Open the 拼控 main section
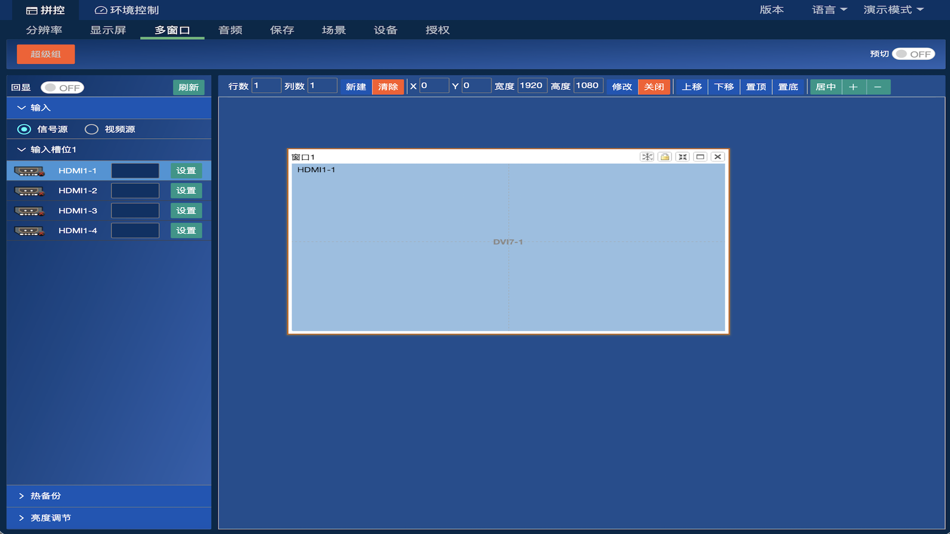The width and height of the screenshot is (950, 534). [x=45, y=10]
